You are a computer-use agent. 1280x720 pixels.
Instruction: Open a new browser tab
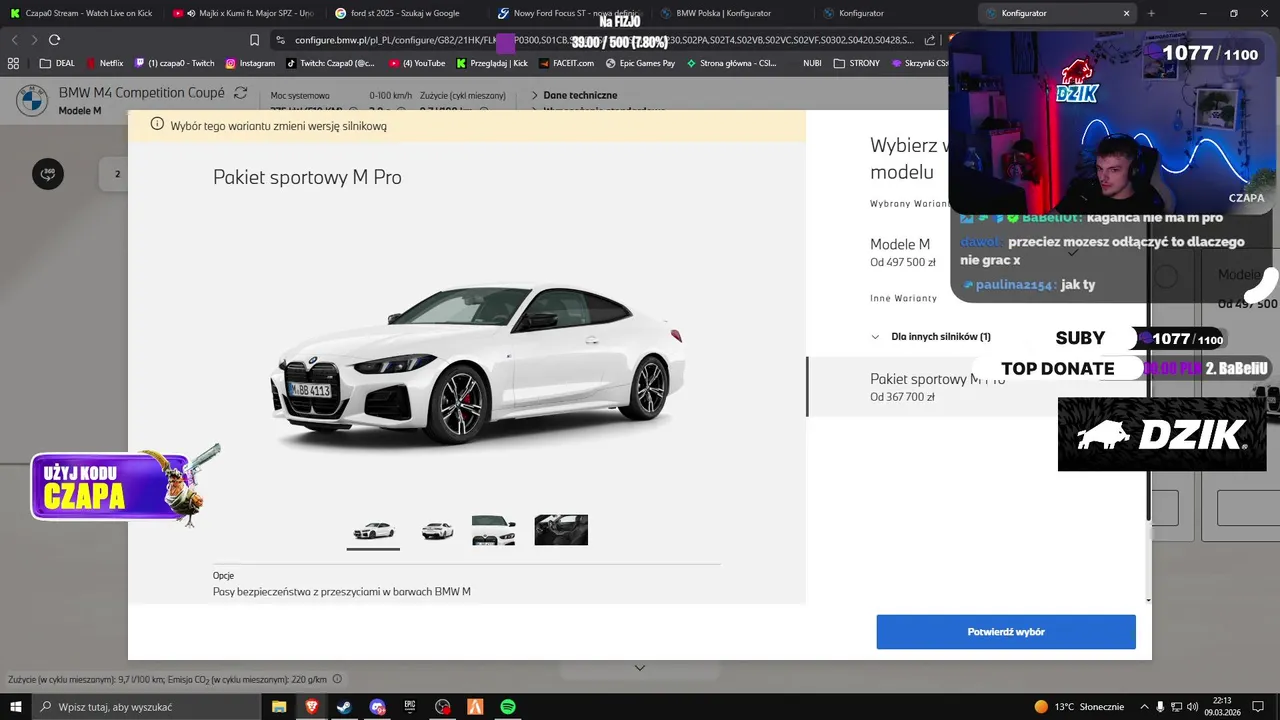(x=1151, y=13)
